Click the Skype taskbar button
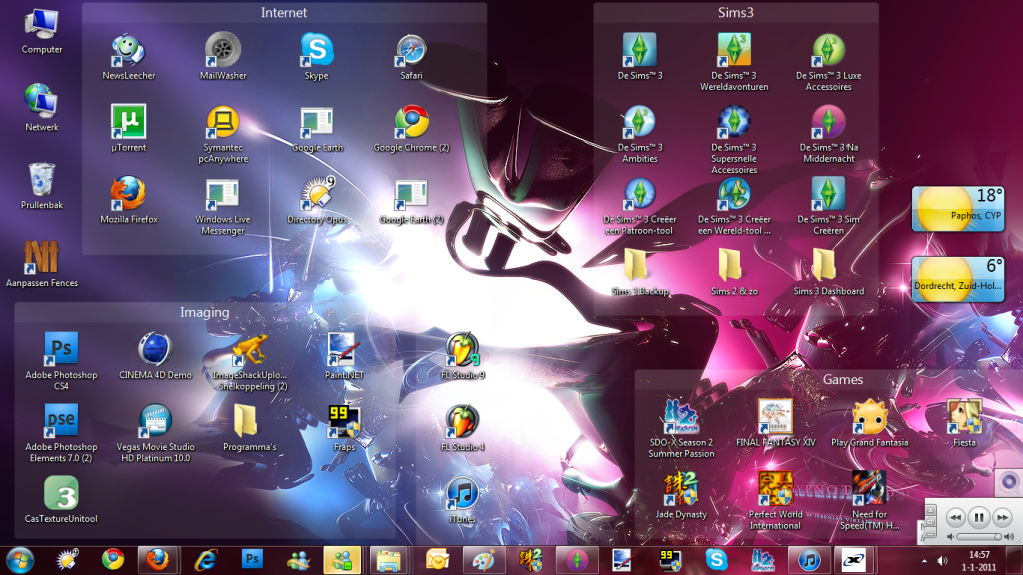This screenshot has width=1023, height=575. [716, 560]
